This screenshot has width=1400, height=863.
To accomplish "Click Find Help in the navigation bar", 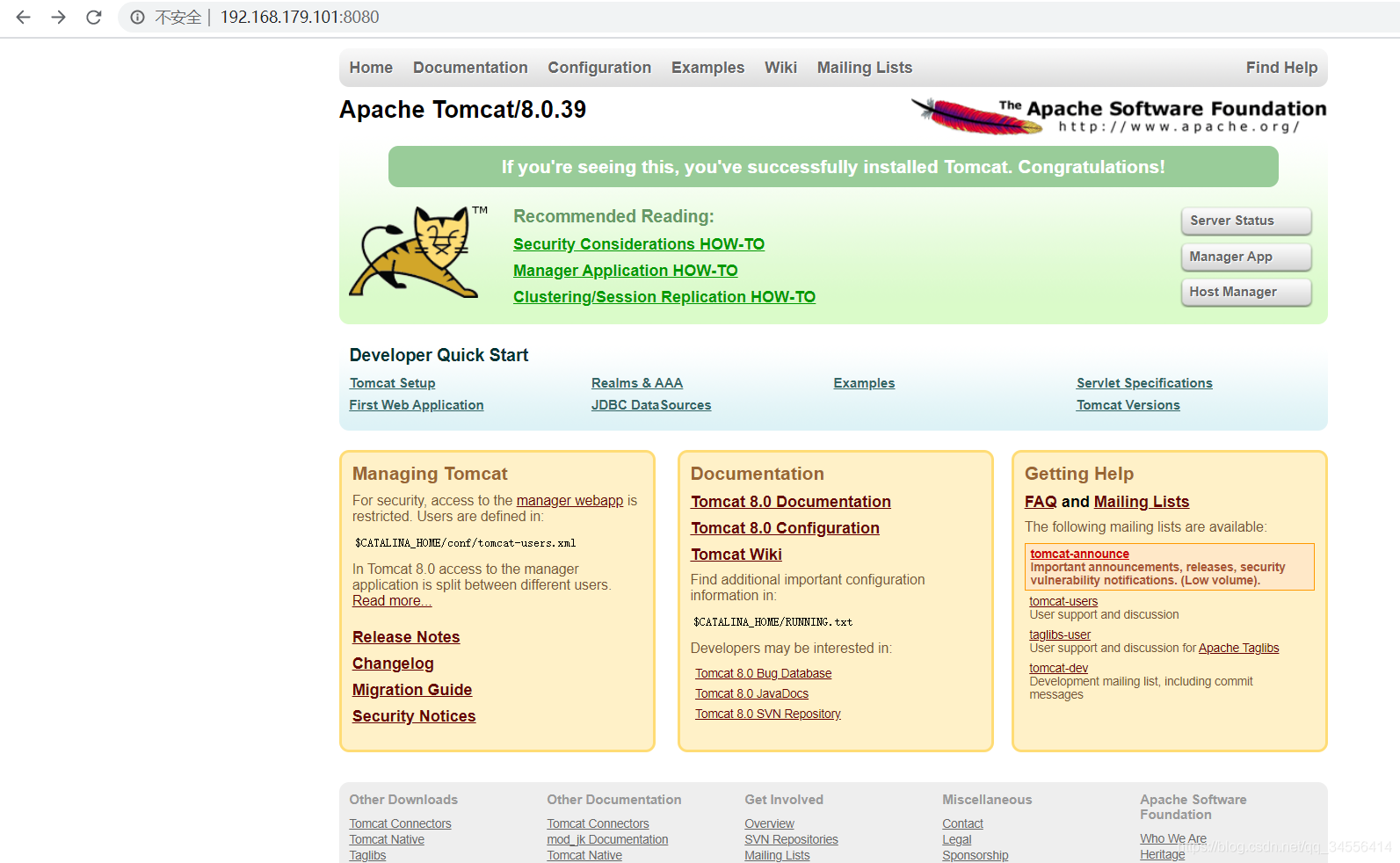I will click(1281, 68).
